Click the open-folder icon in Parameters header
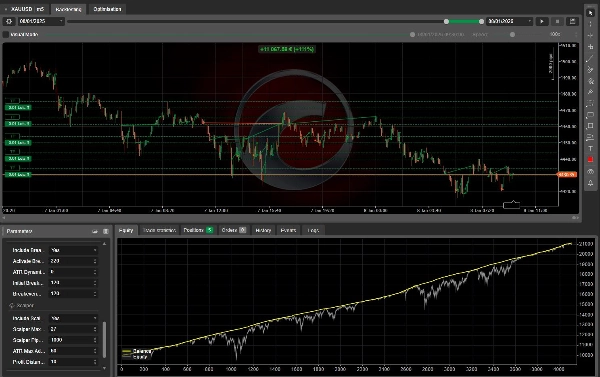The image size is (600, 377). click(x=95, y=231)
